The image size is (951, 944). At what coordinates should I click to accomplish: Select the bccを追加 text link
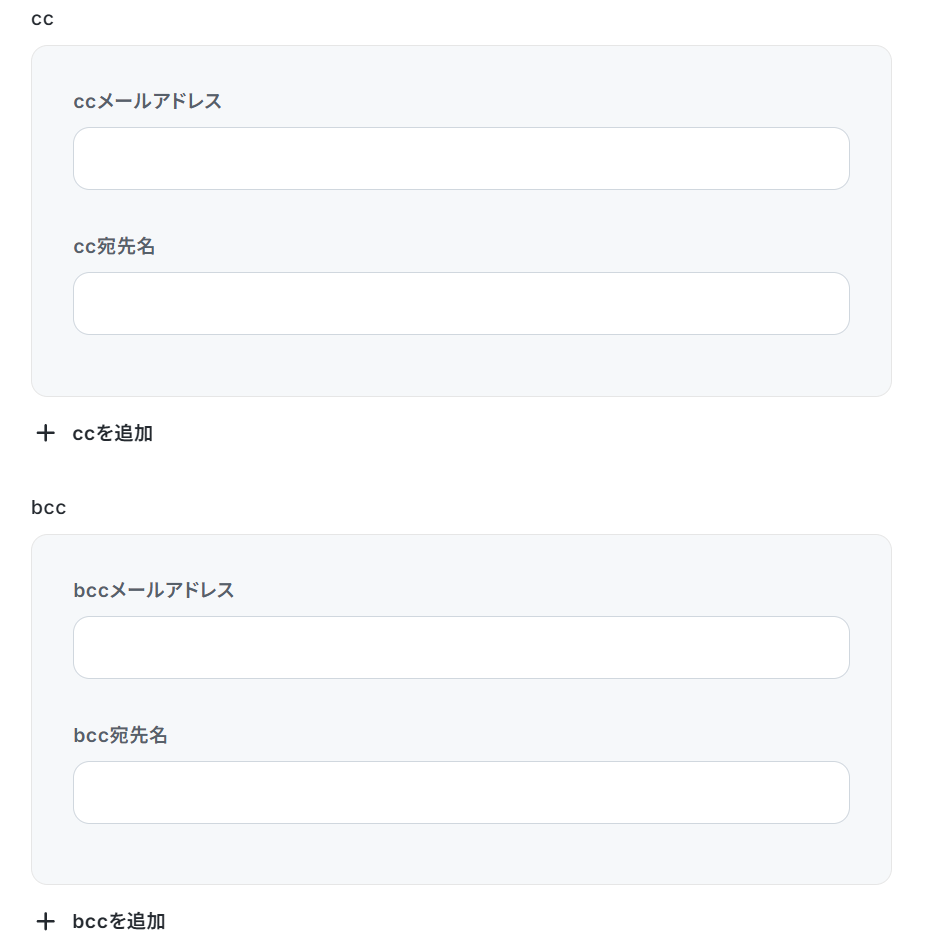click(x=119, y=922)
